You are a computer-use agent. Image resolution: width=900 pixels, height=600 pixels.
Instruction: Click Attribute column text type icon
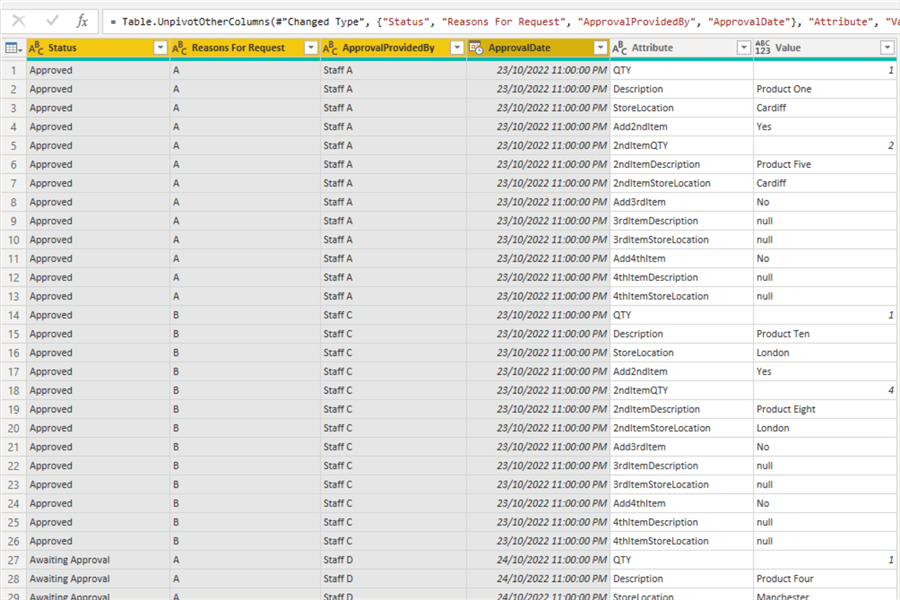pyautogui.click(x=619, y=48)
